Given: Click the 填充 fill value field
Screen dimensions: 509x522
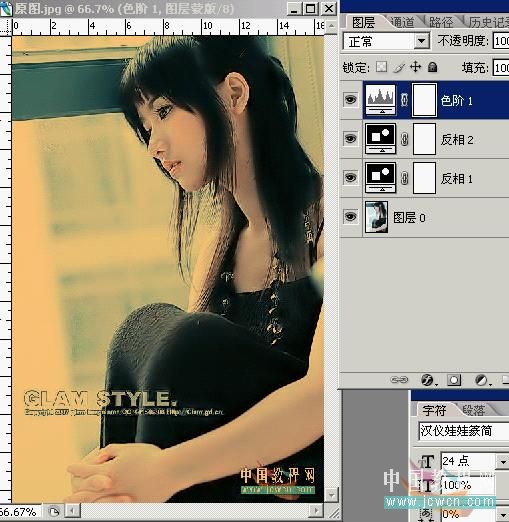Looking at the screenshot, I should 501,68.
